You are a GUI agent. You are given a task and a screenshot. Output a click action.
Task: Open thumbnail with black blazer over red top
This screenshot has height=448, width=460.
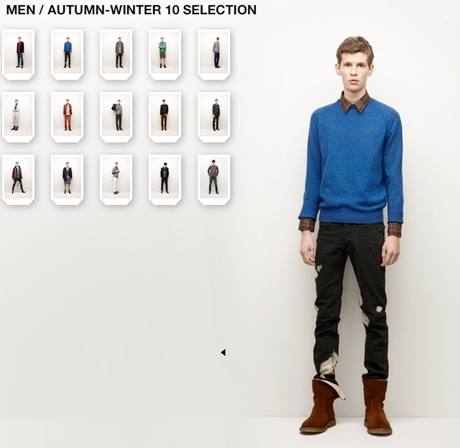pos(18,55)
